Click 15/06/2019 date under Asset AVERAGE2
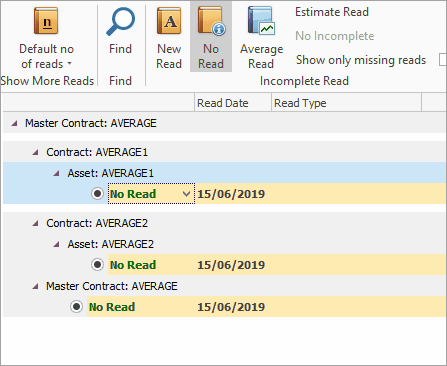 point(231,265)
